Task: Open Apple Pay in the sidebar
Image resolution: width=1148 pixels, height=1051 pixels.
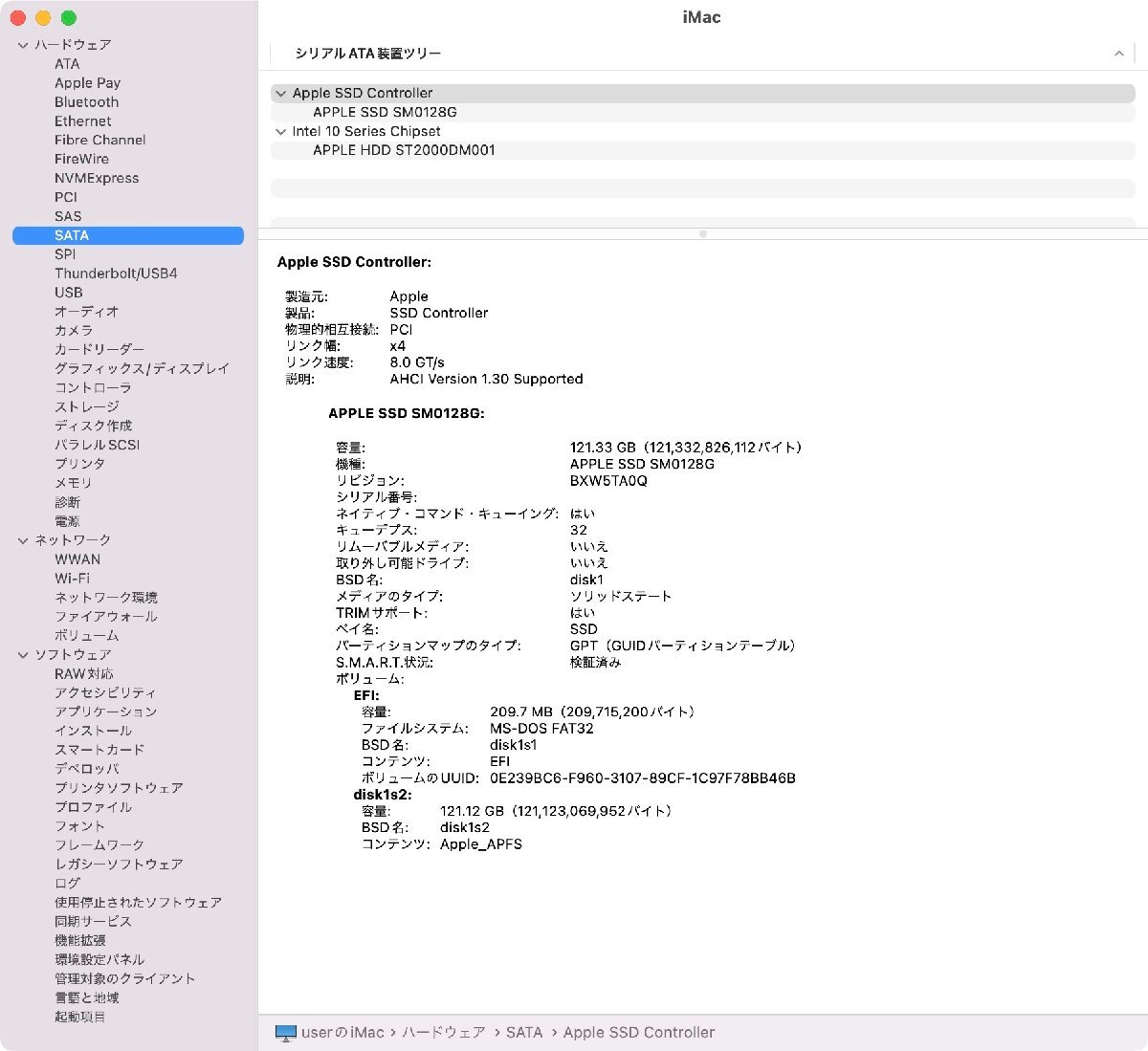Action: point(87,83)
